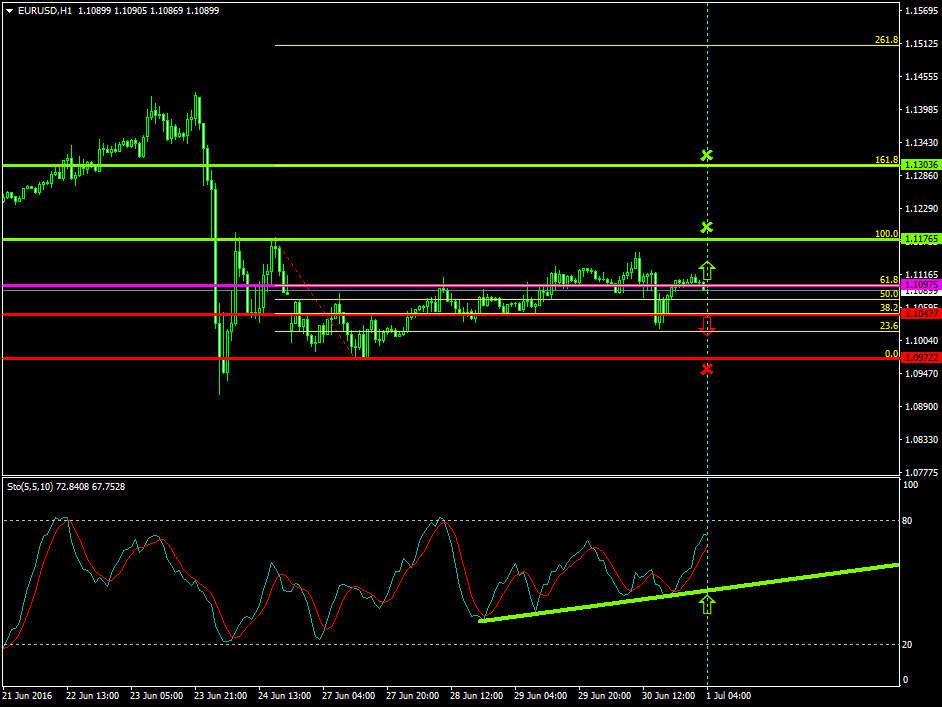The width and height of the screenshot is (942, 707).
Task: Click the 61.8 Fibonacci level label
Action: point(888,280)
